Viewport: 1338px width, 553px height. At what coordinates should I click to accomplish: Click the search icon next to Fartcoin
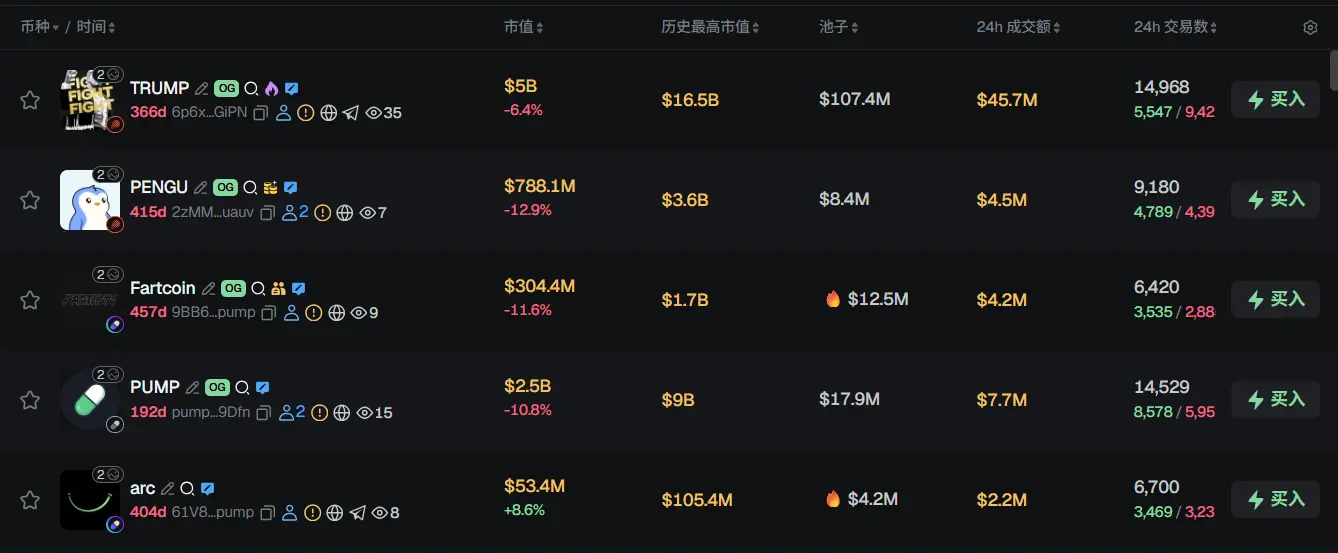tap(258, 288)
